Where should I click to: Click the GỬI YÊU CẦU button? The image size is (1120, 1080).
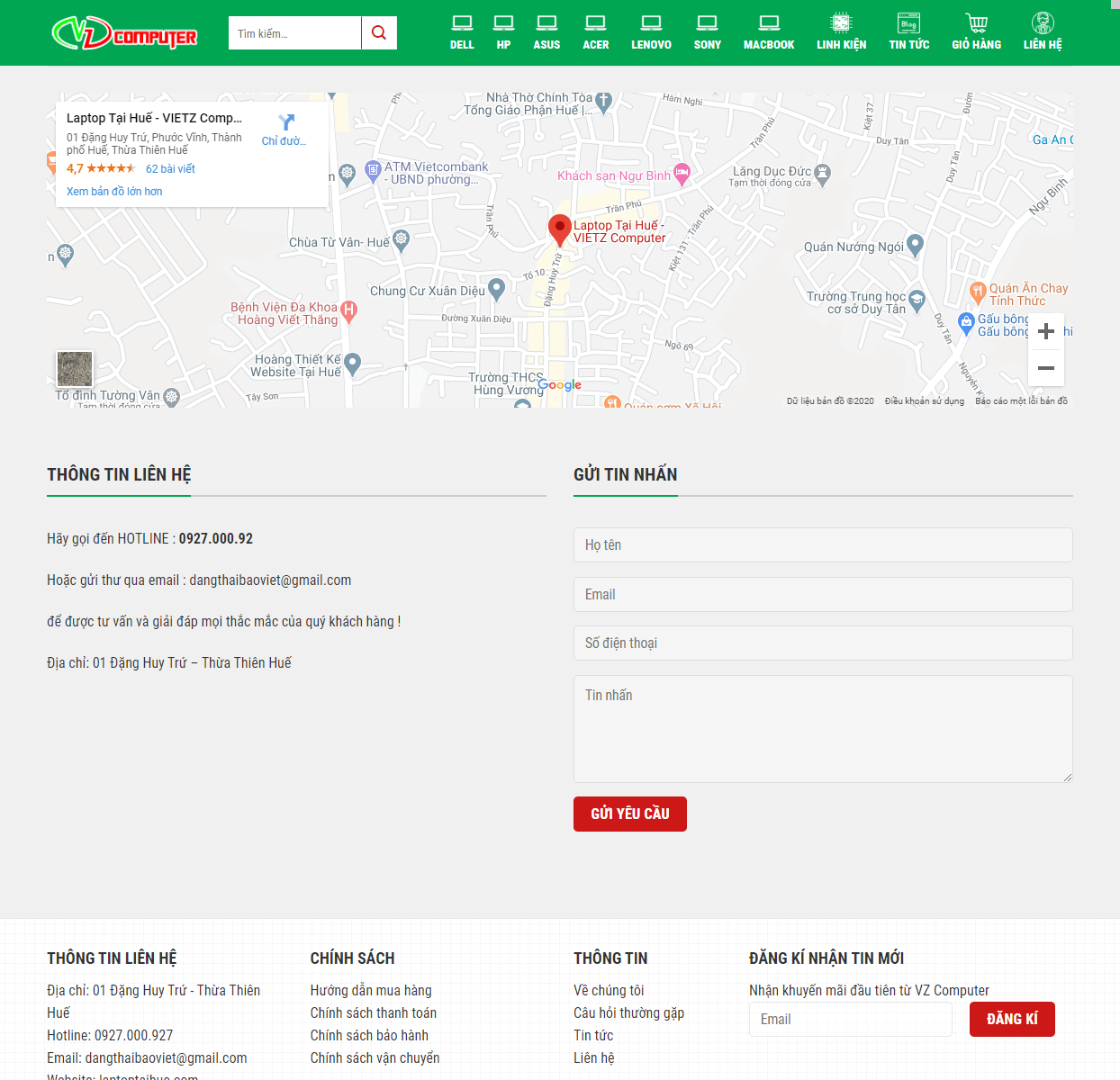point(630,814)
